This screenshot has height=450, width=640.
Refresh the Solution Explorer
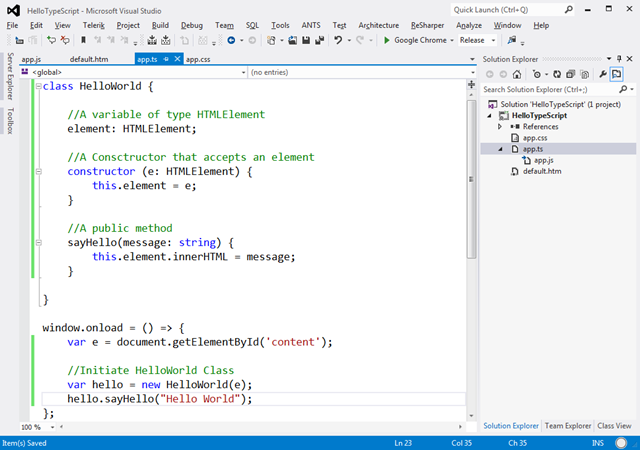557,74
